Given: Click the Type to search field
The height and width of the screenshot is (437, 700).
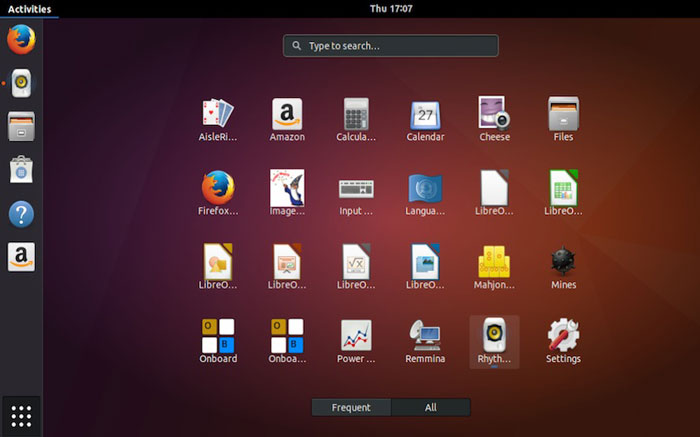Looking at the screenshot, I should 391,46.
